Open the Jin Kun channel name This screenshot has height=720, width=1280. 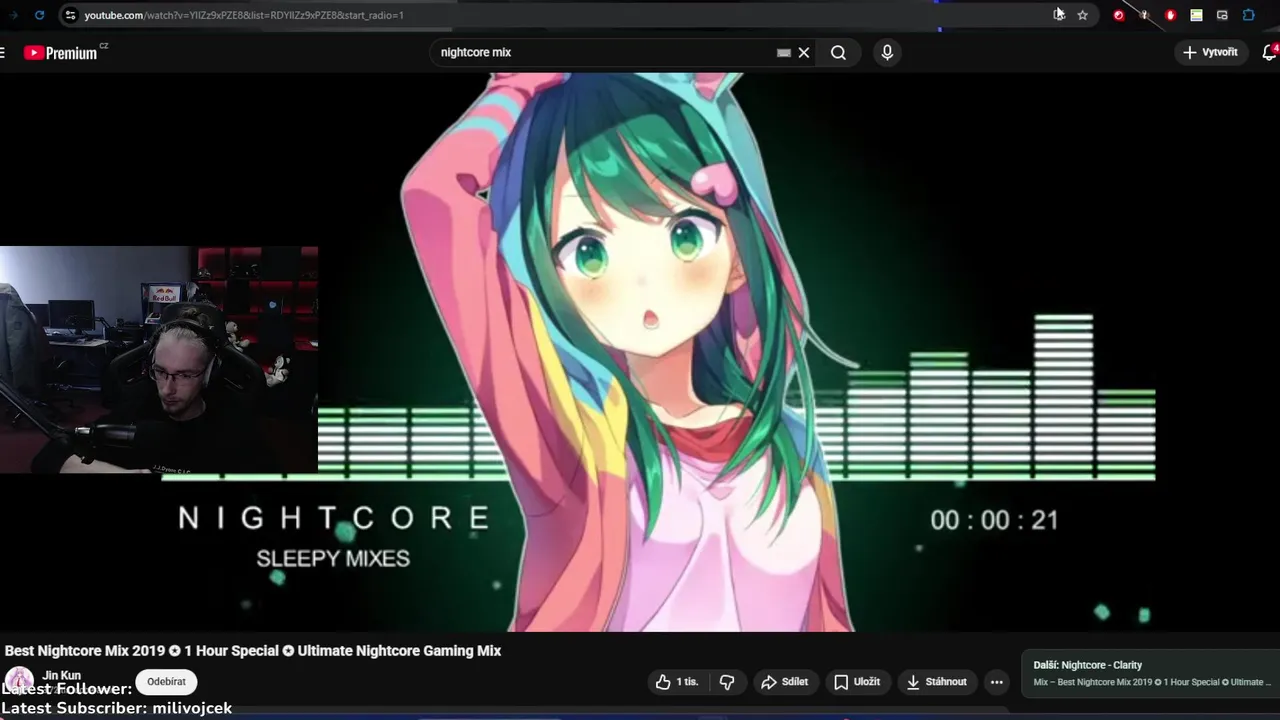pos(61,675)
